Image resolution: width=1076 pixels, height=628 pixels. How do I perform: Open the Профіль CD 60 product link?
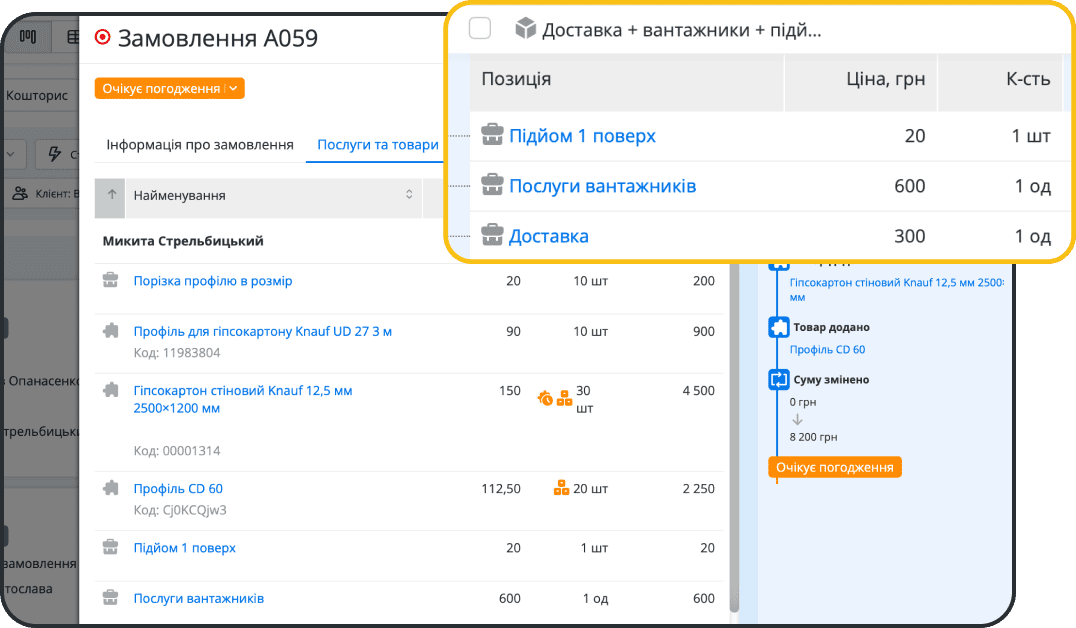click(x=178, y=489)
